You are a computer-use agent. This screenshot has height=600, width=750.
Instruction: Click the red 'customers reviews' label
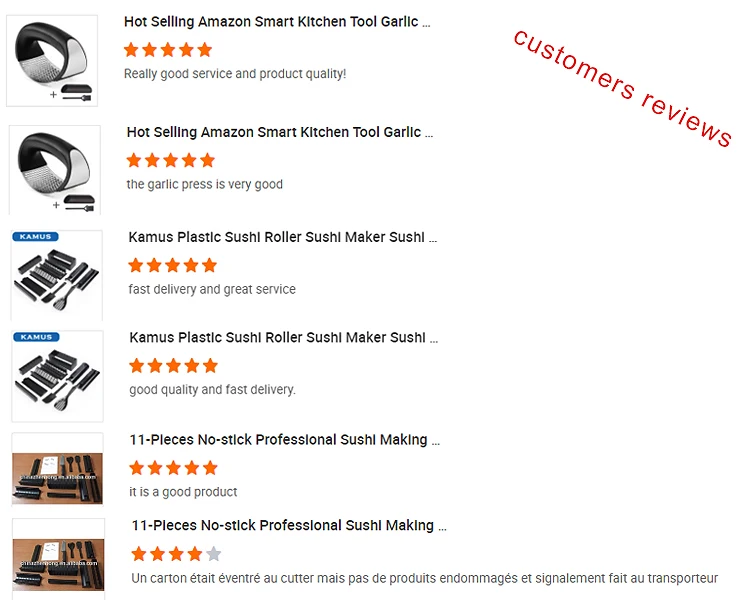click(622, 88)
